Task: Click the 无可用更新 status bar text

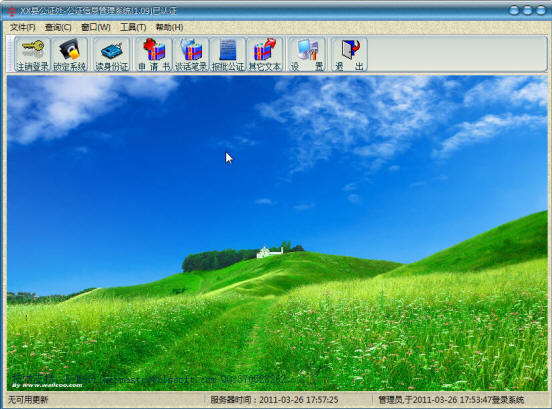Action: [x=28, y=400]
